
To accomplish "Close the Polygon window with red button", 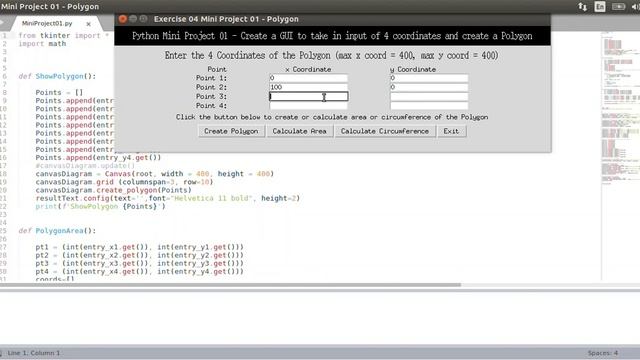I will point(122,19).
